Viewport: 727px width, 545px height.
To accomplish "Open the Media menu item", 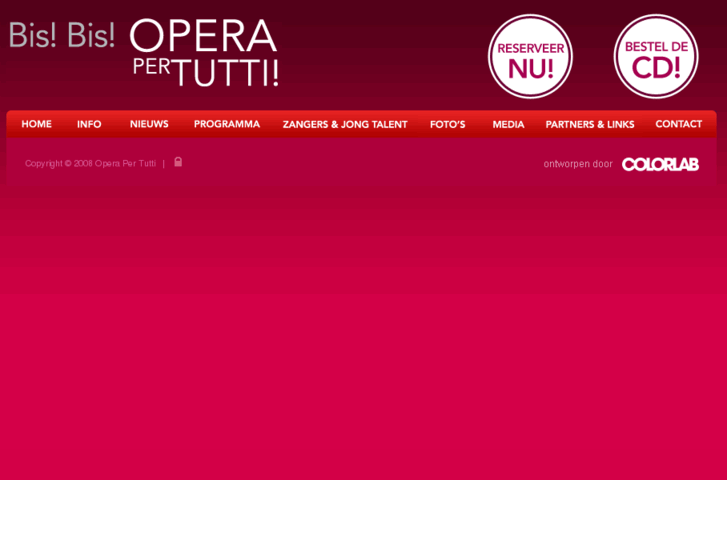I will tap(508, 124).
